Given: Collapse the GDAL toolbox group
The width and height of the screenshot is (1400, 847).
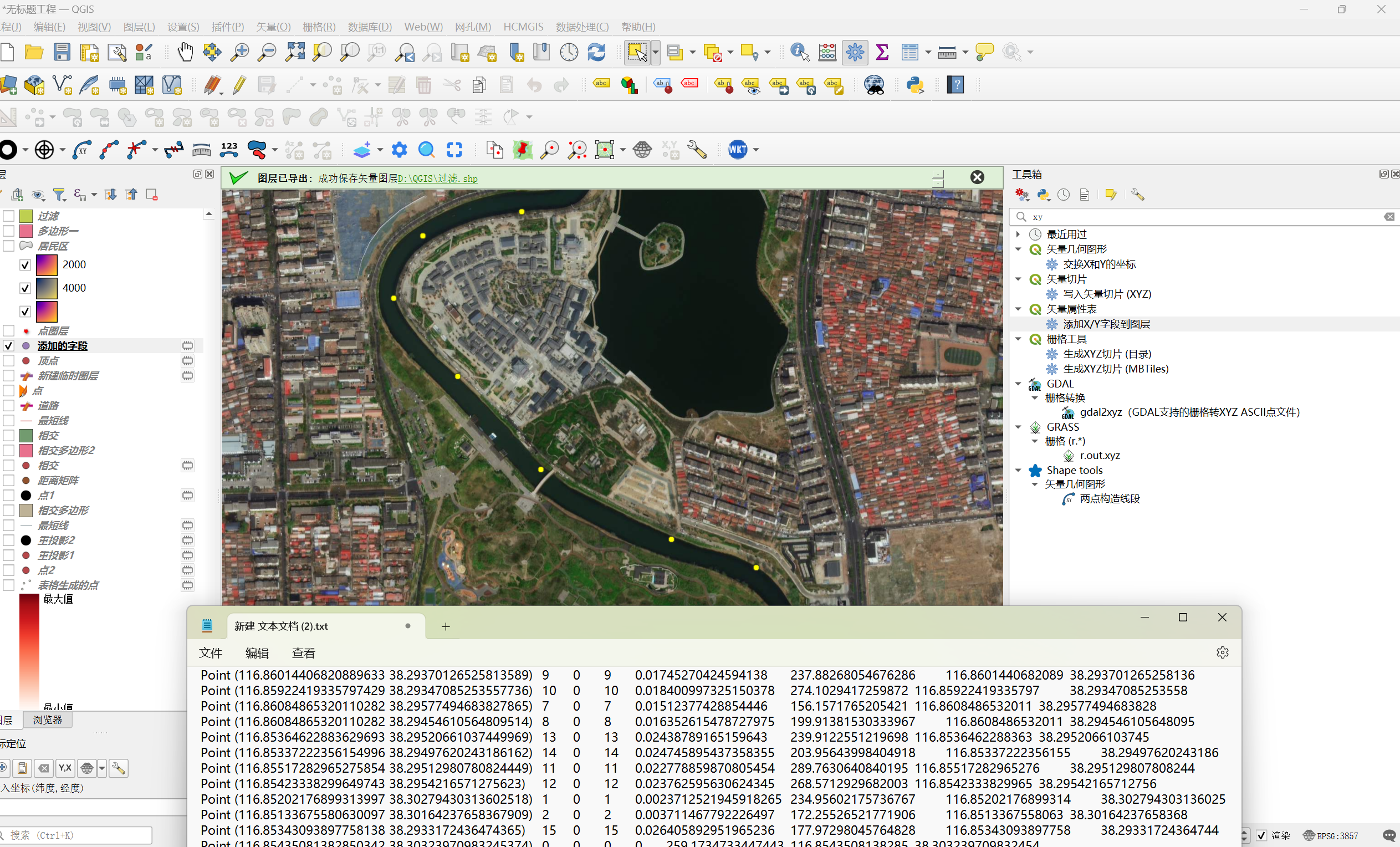Looking at the screenshot, I should (x=1018, y=384).
